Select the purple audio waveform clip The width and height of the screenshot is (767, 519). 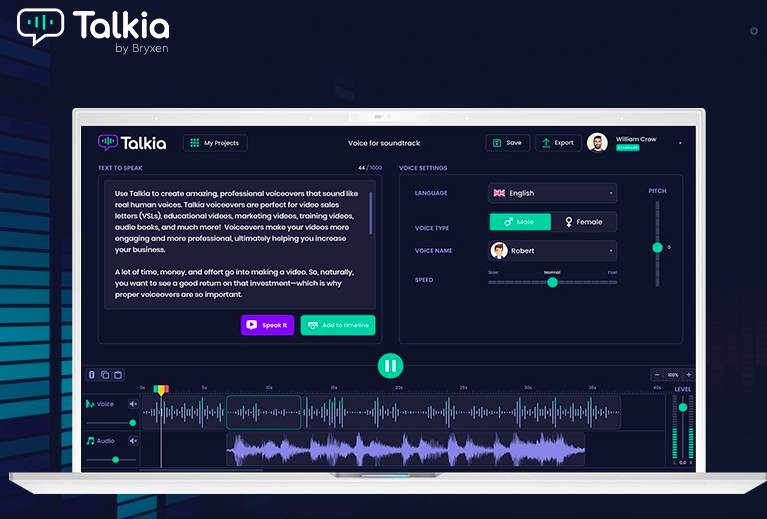[406, 449]
